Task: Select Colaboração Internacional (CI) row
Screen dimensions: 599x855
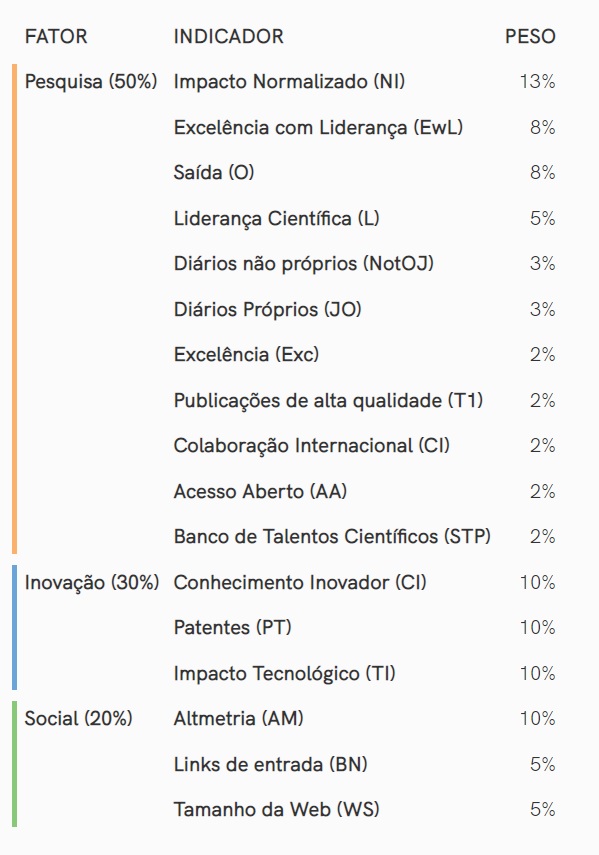Action: point(365,446)
